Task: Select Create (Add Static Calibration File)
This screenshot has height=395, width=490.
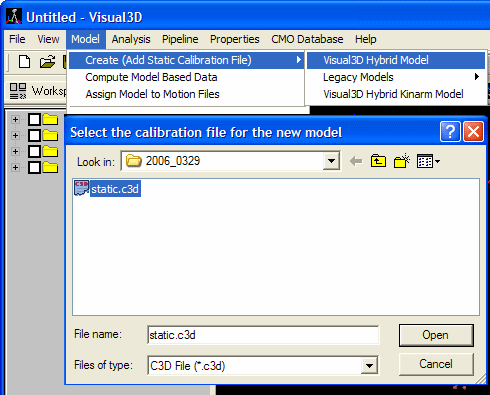Action: point(187,60)
